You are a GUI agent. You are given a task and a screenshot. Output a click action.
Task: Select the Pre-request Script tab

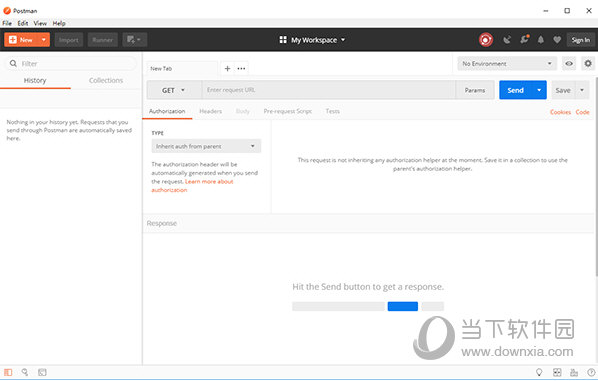pos(288,111)
